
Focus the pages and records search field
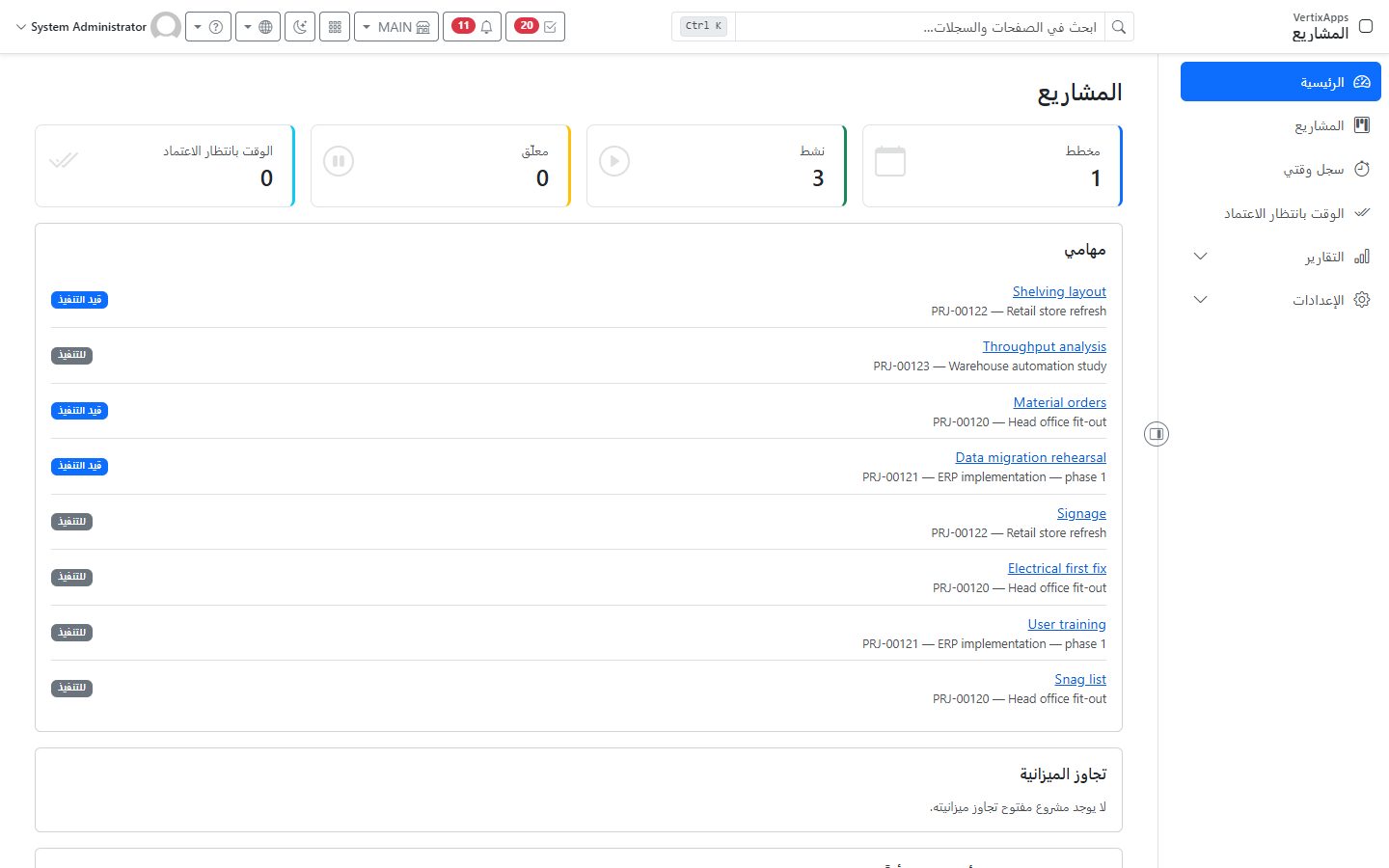[x=920, y=27]
